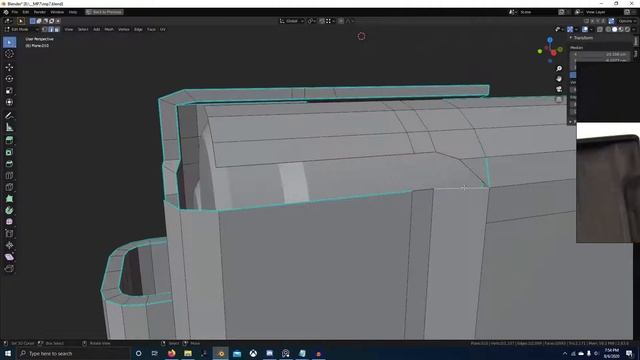This screenshot has width=640, height=360.
Task: Click the Median X value field
Action: coord(600,54)
